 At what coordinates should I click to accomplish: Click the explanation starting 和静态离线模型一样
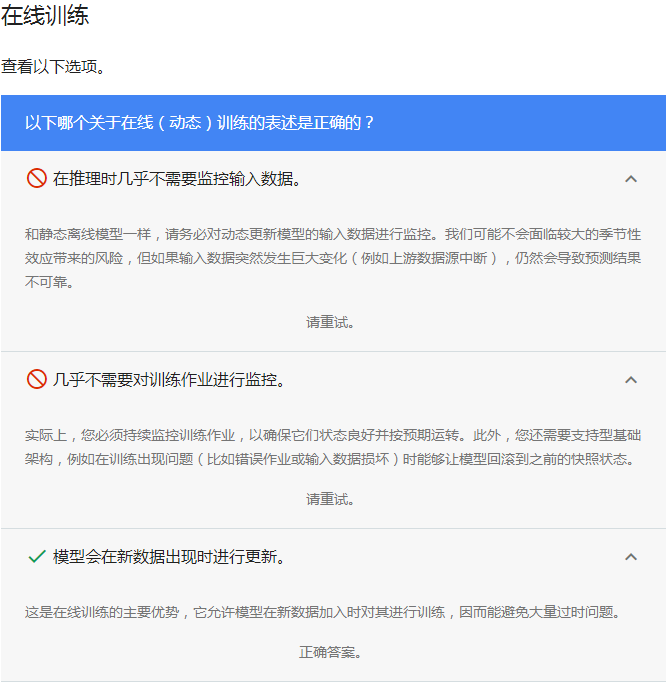(332, 258)
